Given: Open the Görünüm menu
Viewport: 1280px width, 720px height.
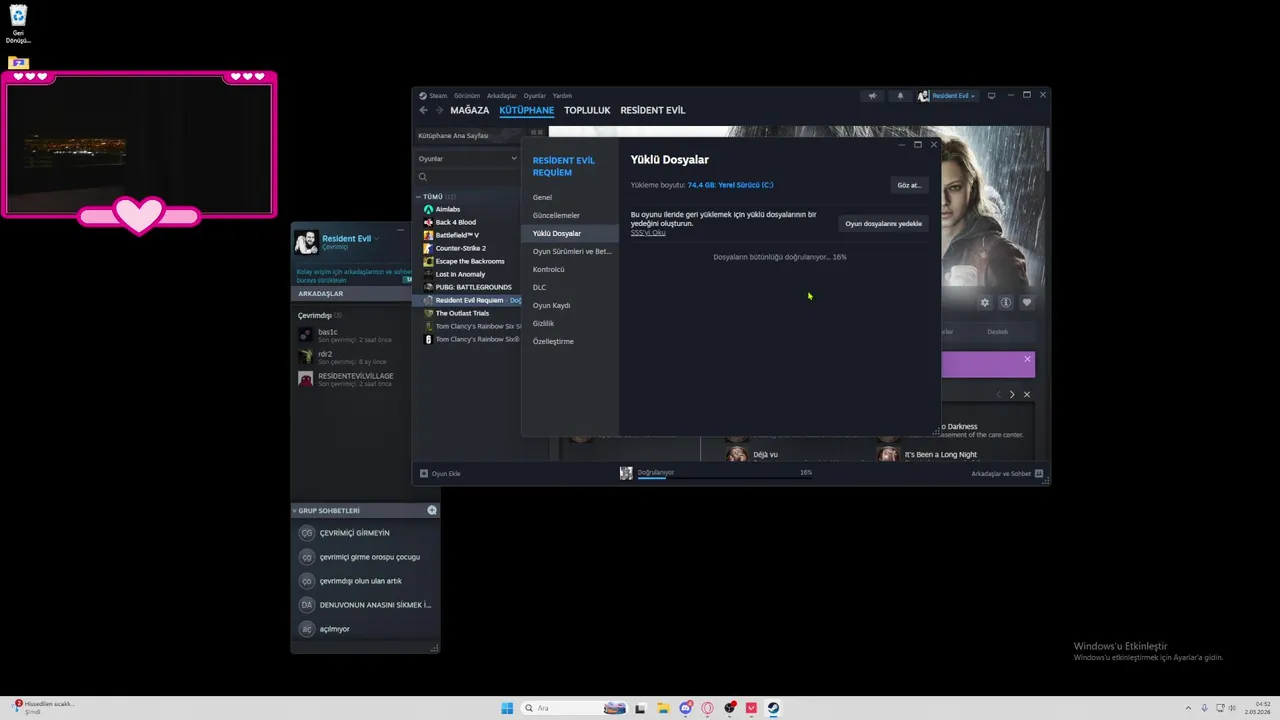Looking at the screenshot, I should click(x=467, y=96).
